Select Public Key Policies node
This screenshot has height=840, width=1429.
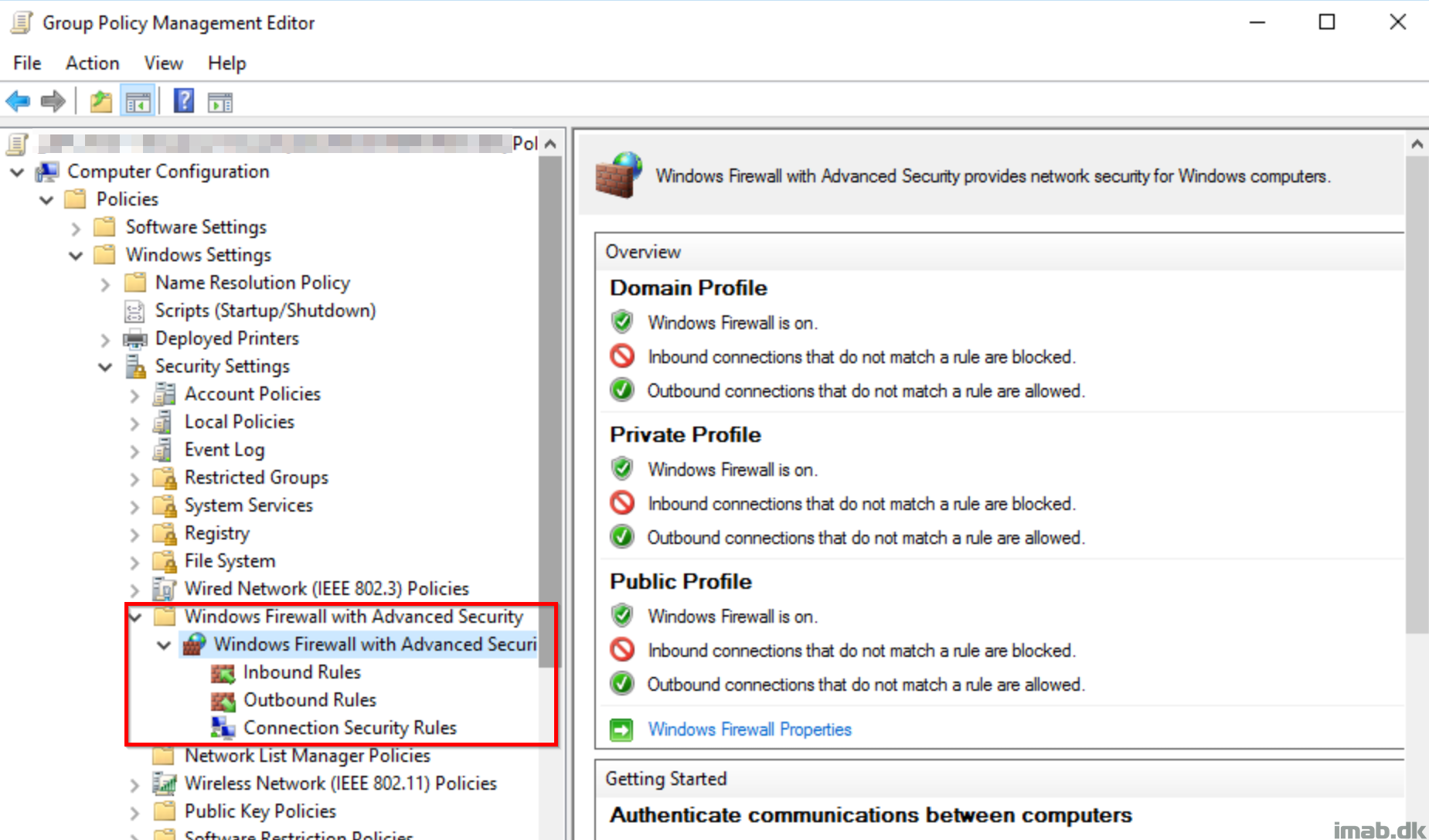coord(260,811)
